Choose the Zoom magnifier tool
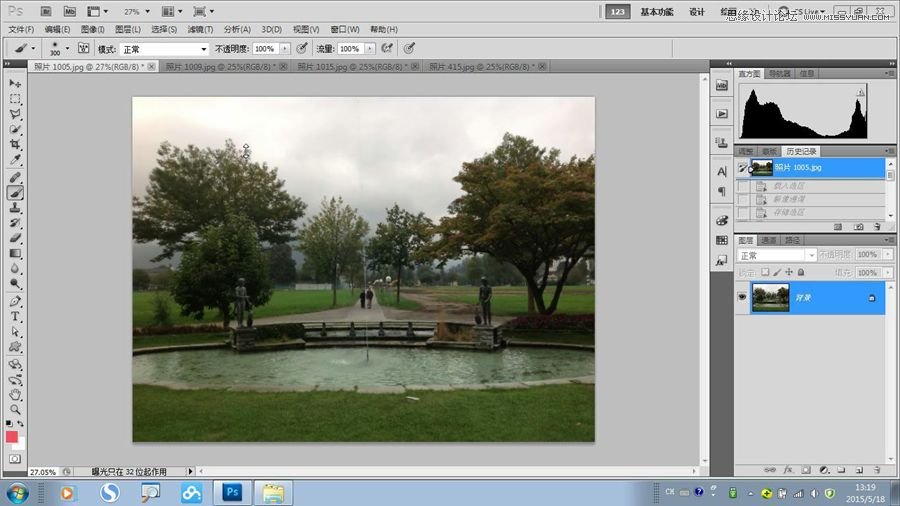Screen dimensions: 900x506 (15, 409)
